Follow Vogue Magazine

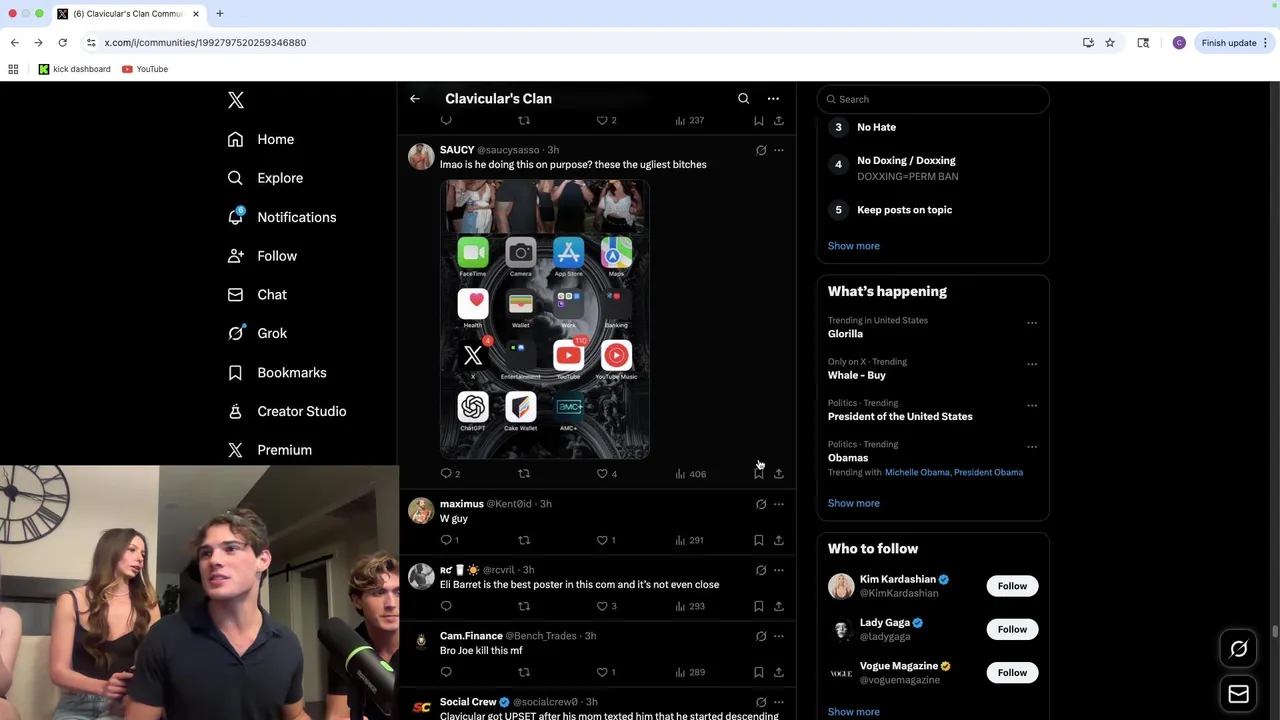pos(1012,673)
